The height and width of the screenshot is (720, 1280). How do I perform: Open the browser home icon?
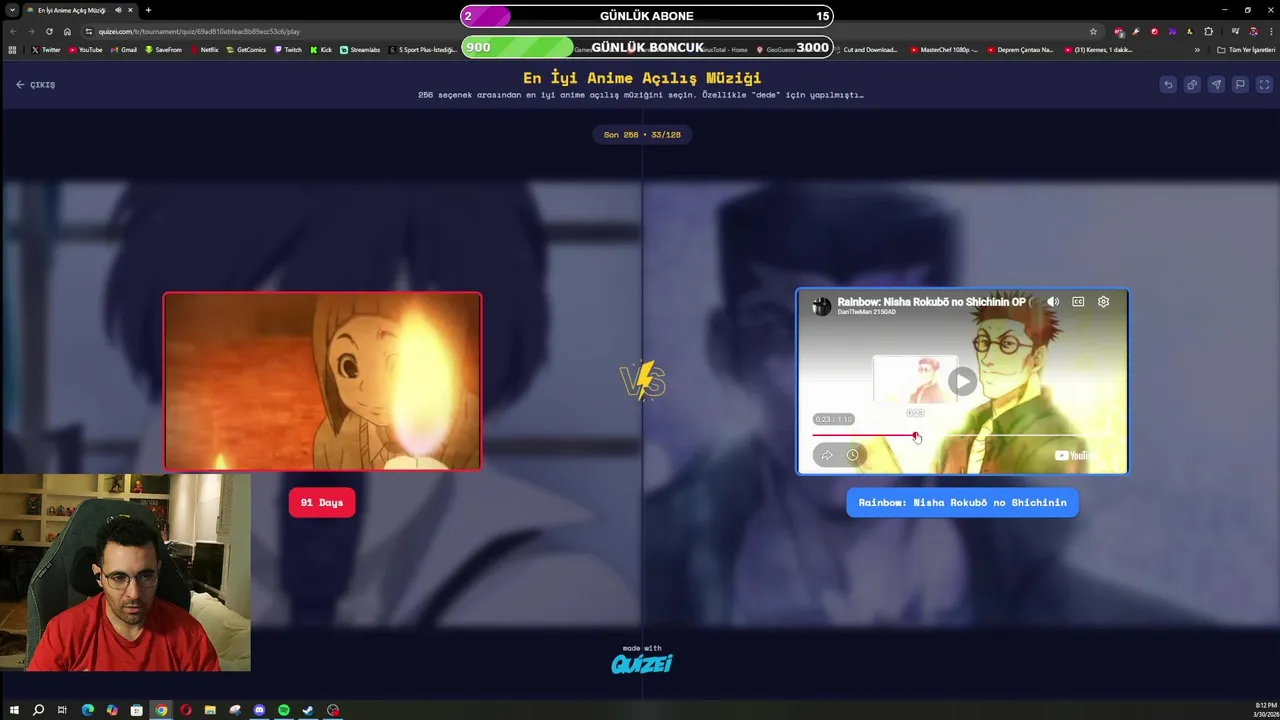click(67, 31)
